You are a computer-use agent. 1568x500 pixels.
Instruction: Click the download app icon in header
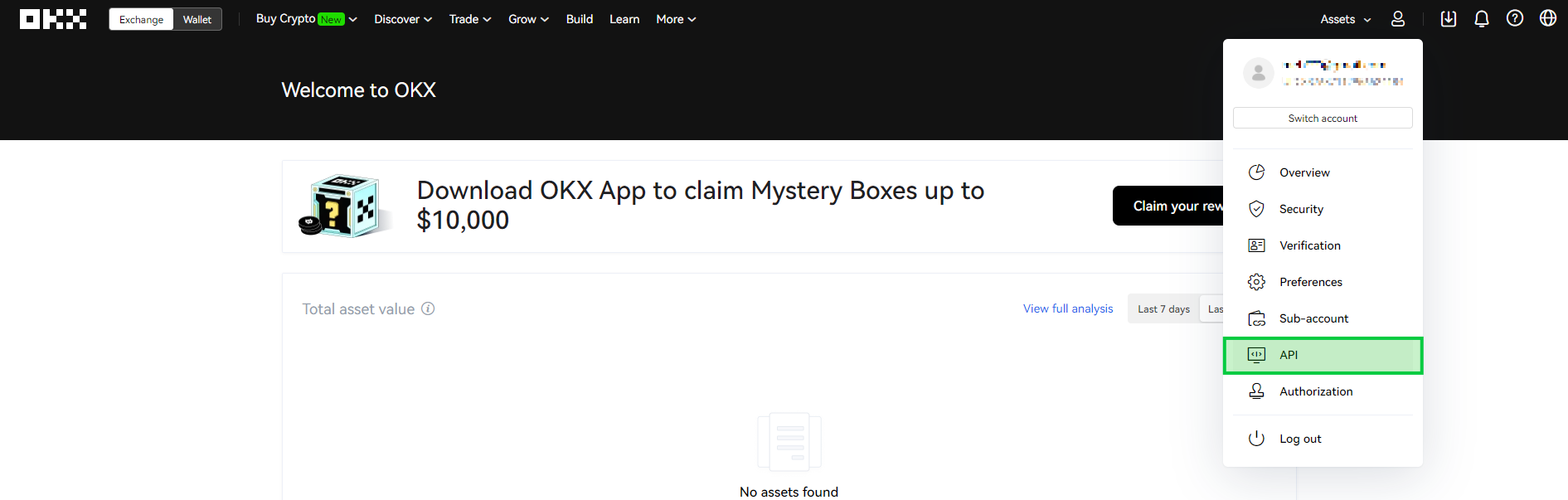point(1449,19)
